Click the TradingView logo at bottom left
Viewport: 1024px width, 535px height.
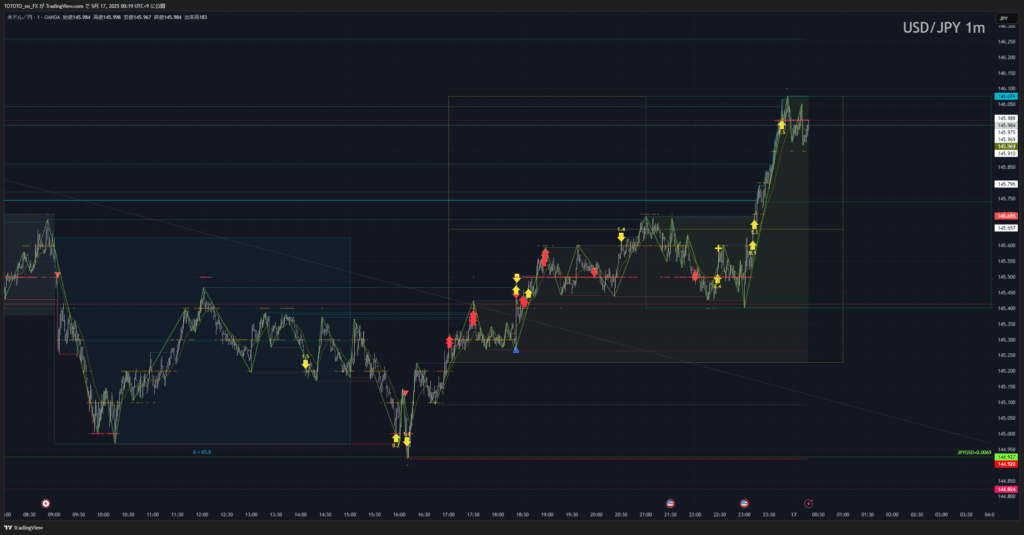(x=24, y=528)
